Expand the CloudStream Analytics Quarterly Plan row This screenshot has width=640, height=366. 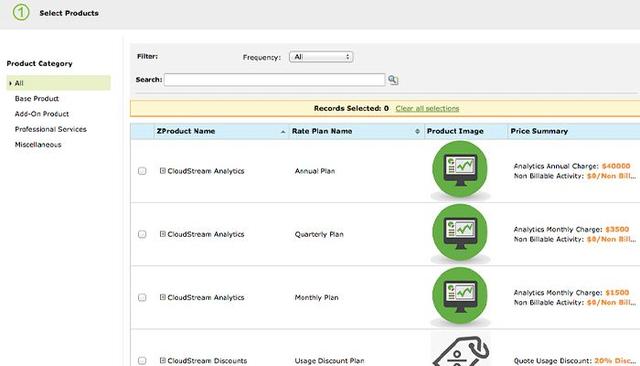162,234
